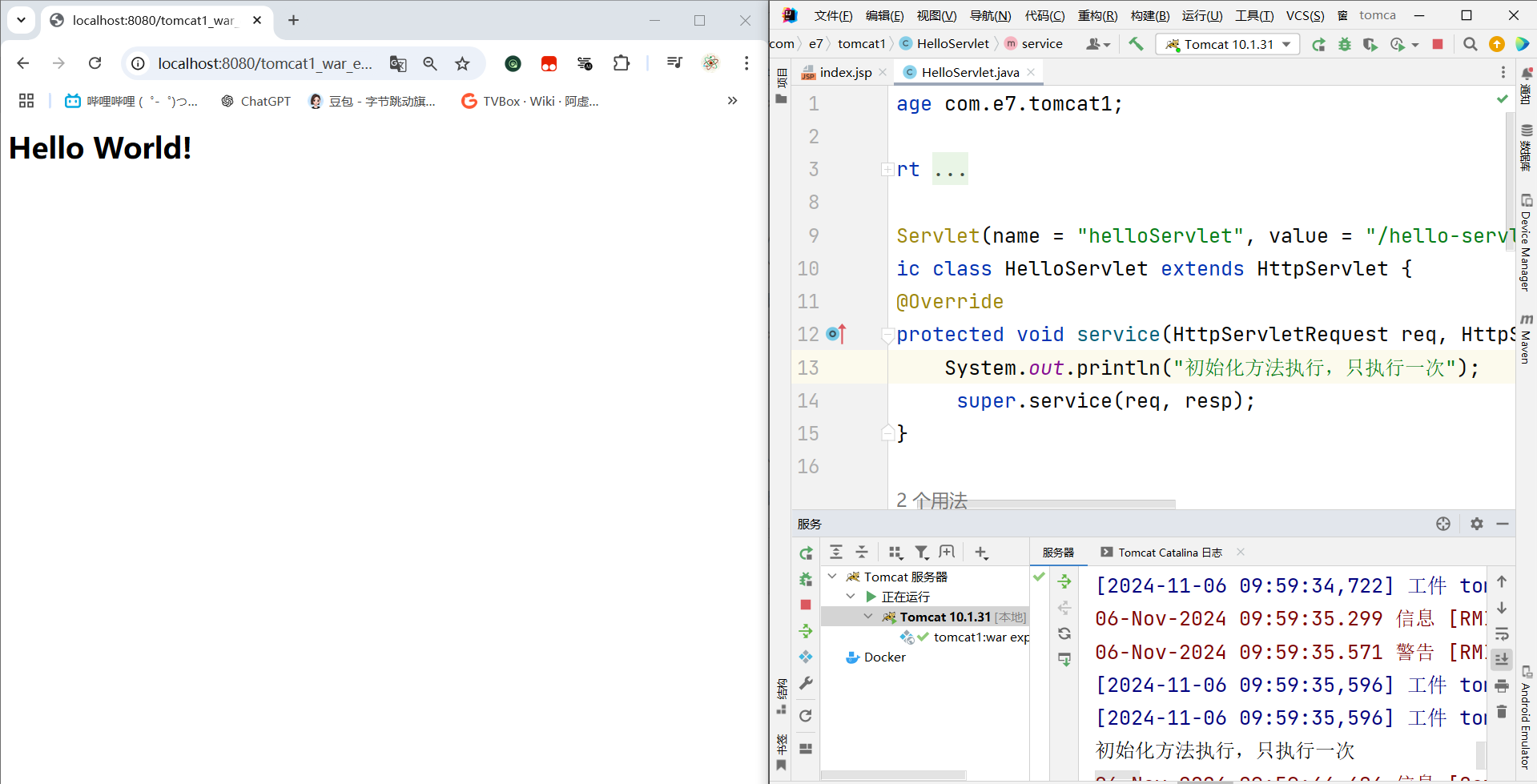The image size is (1537, 784).
Task: Open the VCS(S) menu
Action: (1305, 15)
